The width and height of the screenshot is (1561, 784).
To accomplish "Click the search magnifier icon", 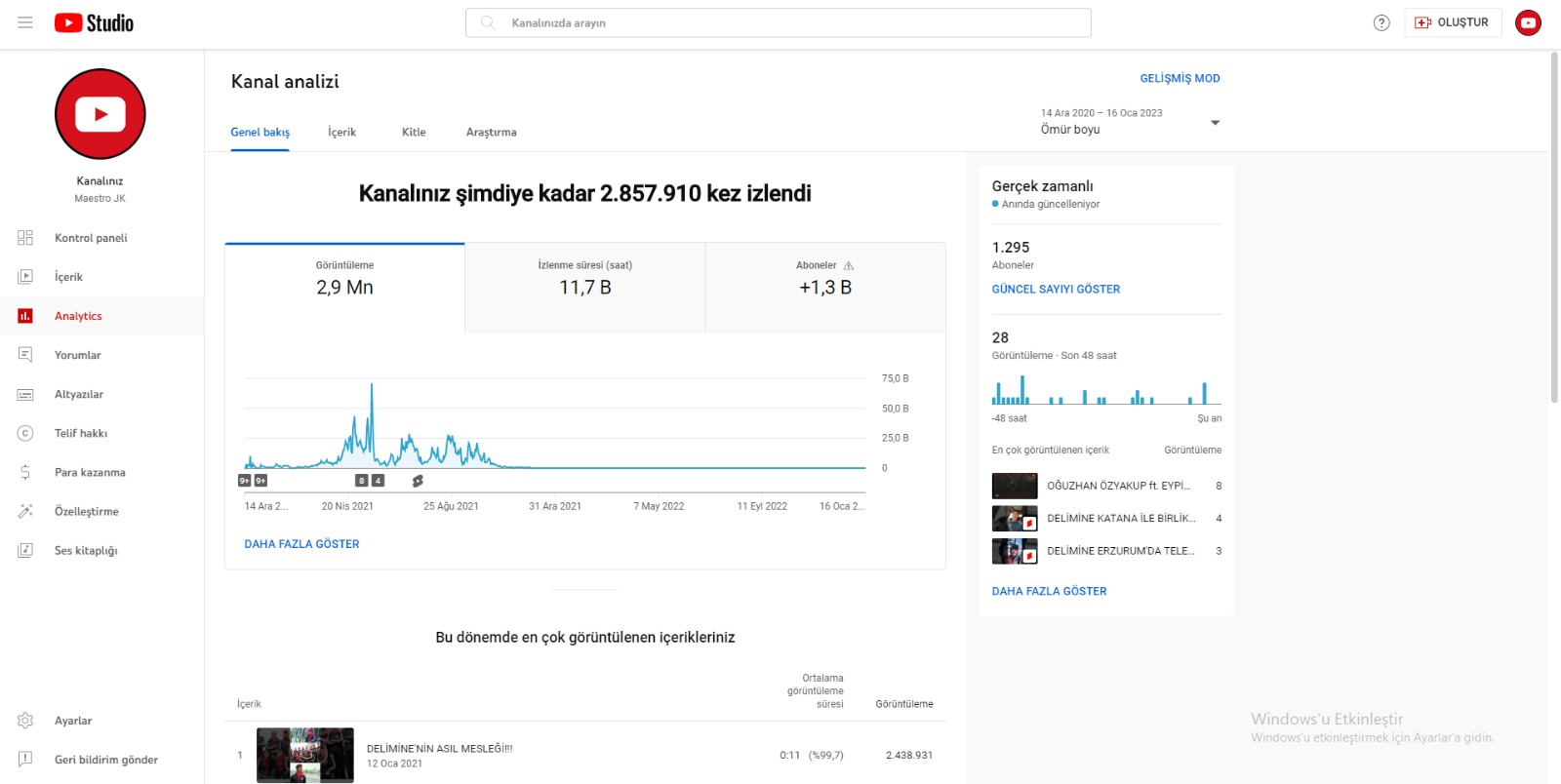I will click(488, 22).
